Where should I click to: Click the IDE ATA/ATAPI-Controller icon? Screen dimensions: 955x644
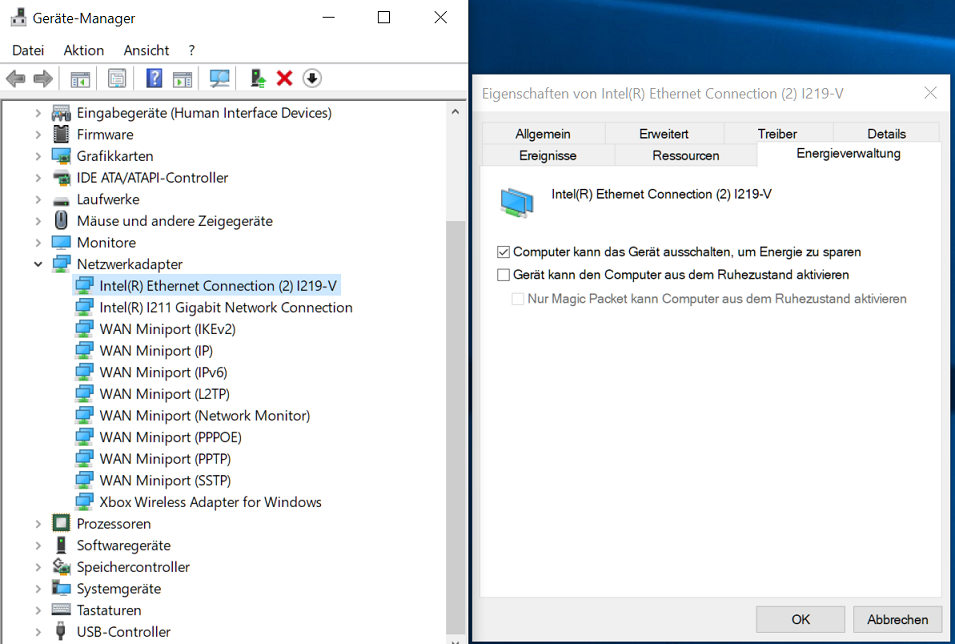click(61, 178)
